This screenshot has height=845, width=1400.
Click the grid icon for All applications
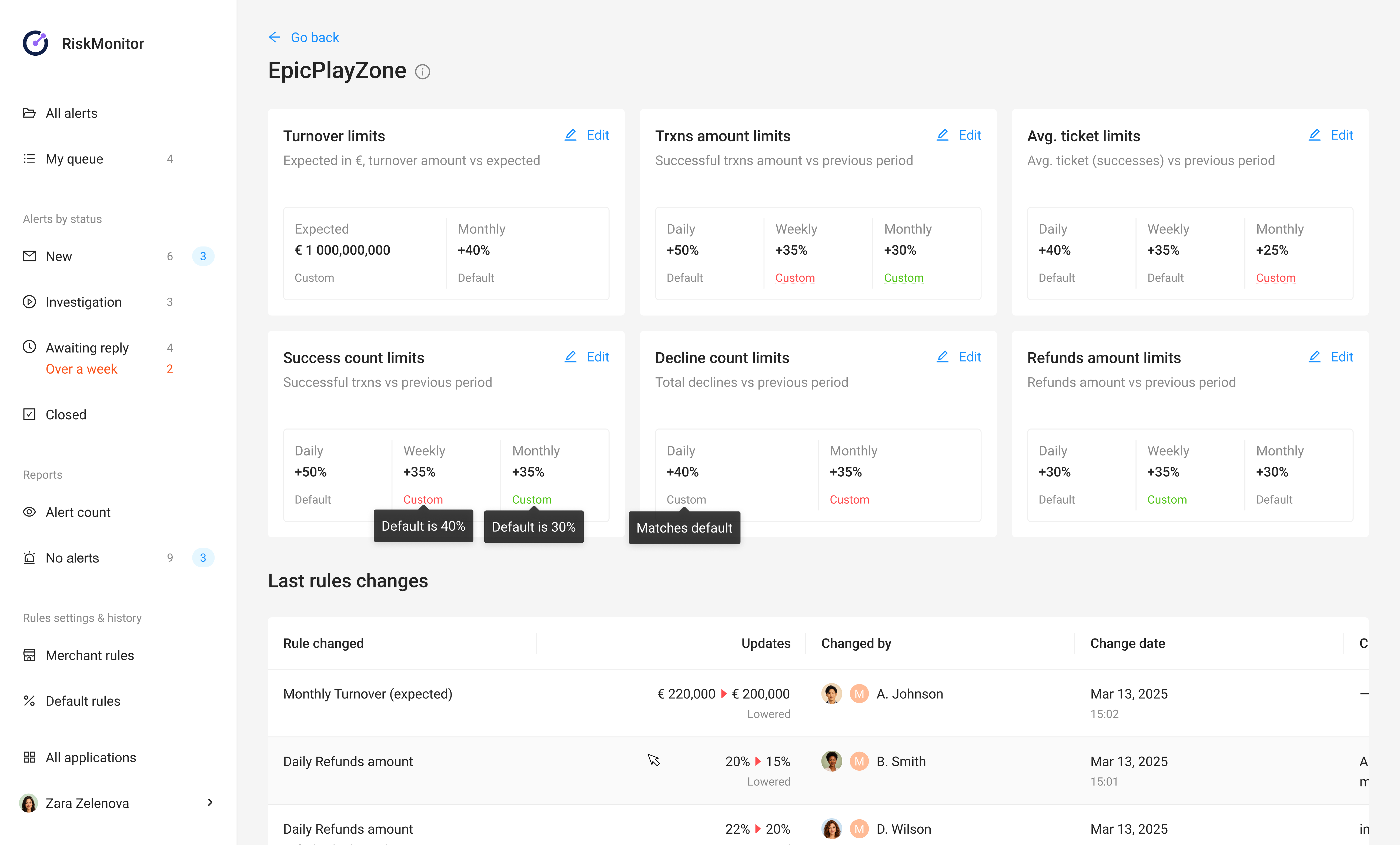29,757
